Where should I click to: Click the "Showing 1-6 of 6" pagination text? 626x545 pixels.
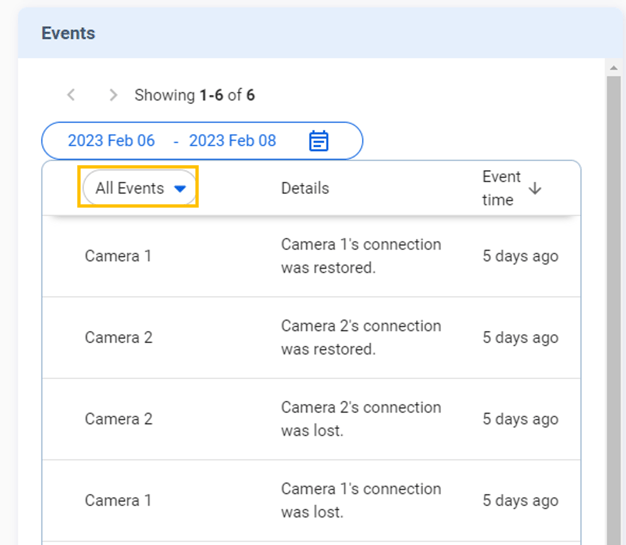pos(194,95)
